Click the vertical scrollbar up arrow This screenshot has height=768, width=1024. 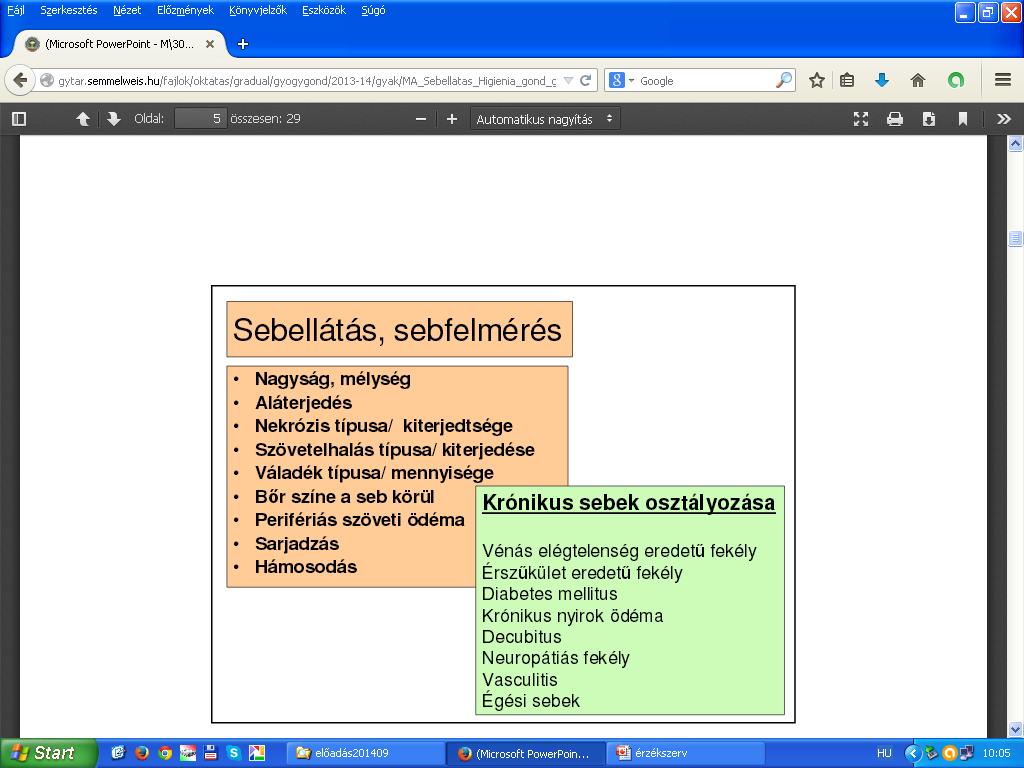tap(1015, 144)
